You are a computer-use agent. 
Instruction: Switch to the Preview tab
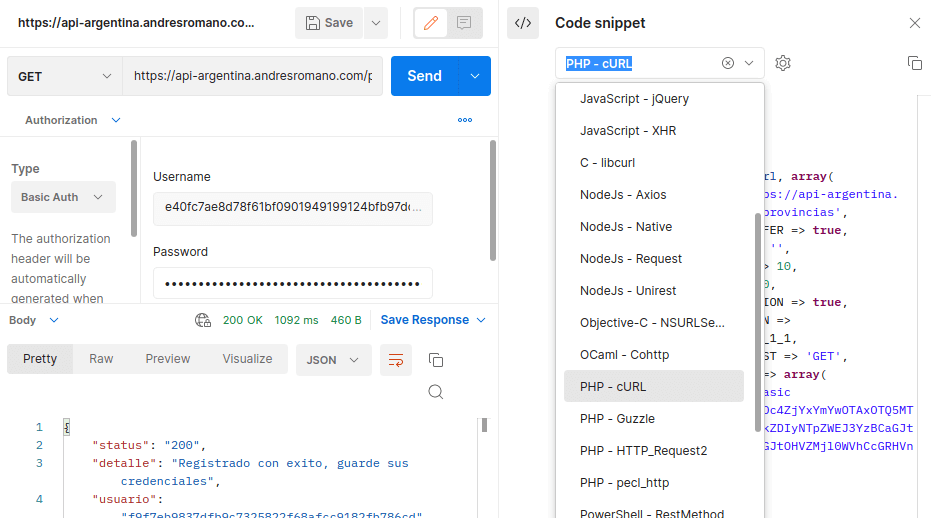(168, 359)
